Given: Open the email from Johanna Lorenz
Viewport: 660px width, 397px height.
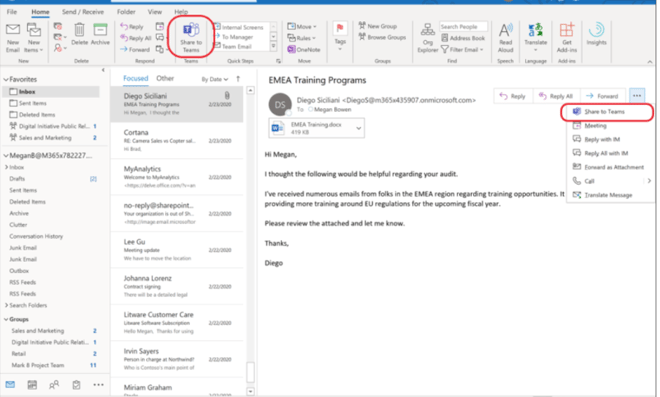Looking at the screenshot, I should click(177, 286).
